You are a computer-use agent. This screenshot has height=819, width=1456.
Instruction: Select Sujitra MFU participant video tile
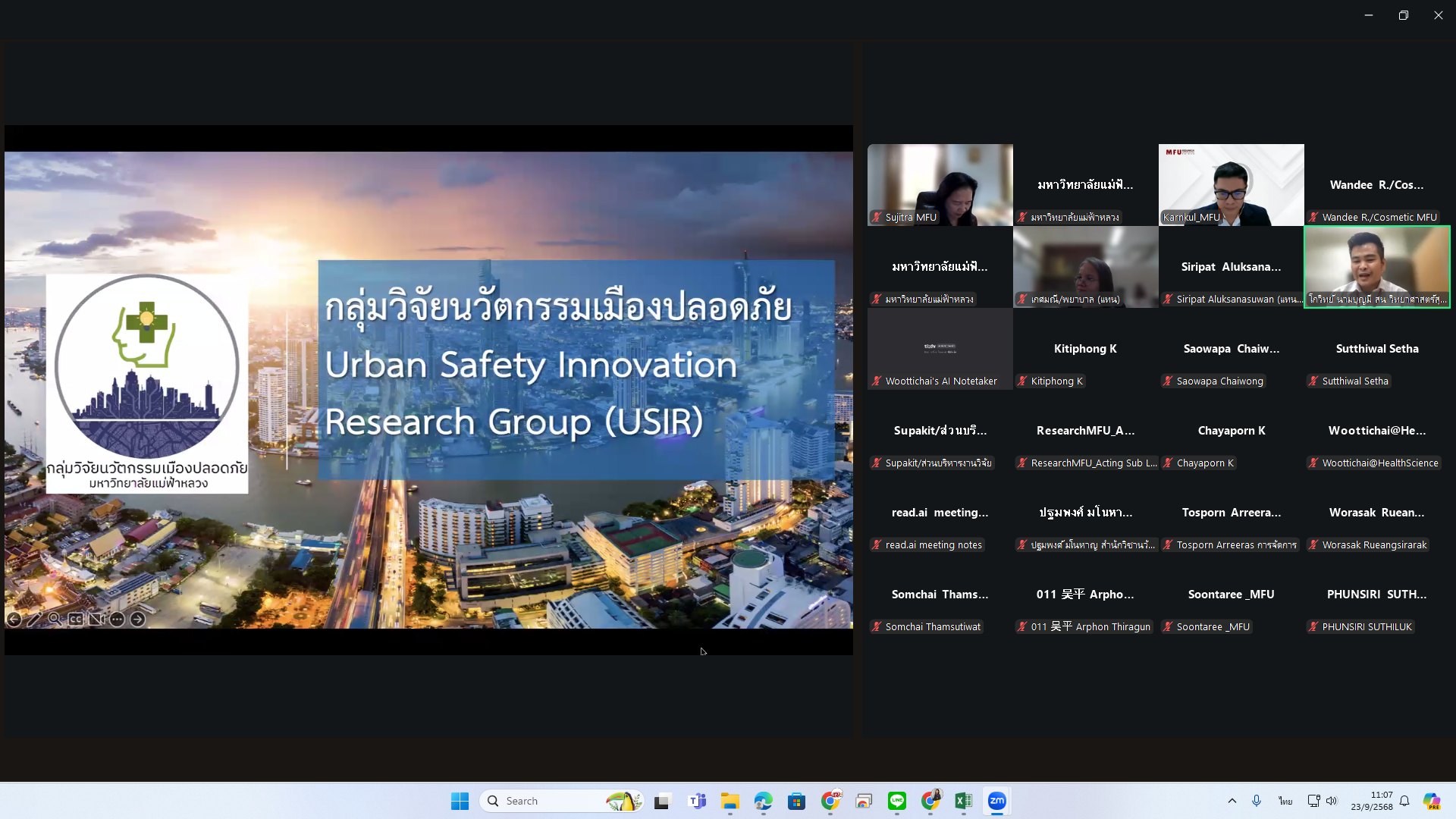[940, 184]
